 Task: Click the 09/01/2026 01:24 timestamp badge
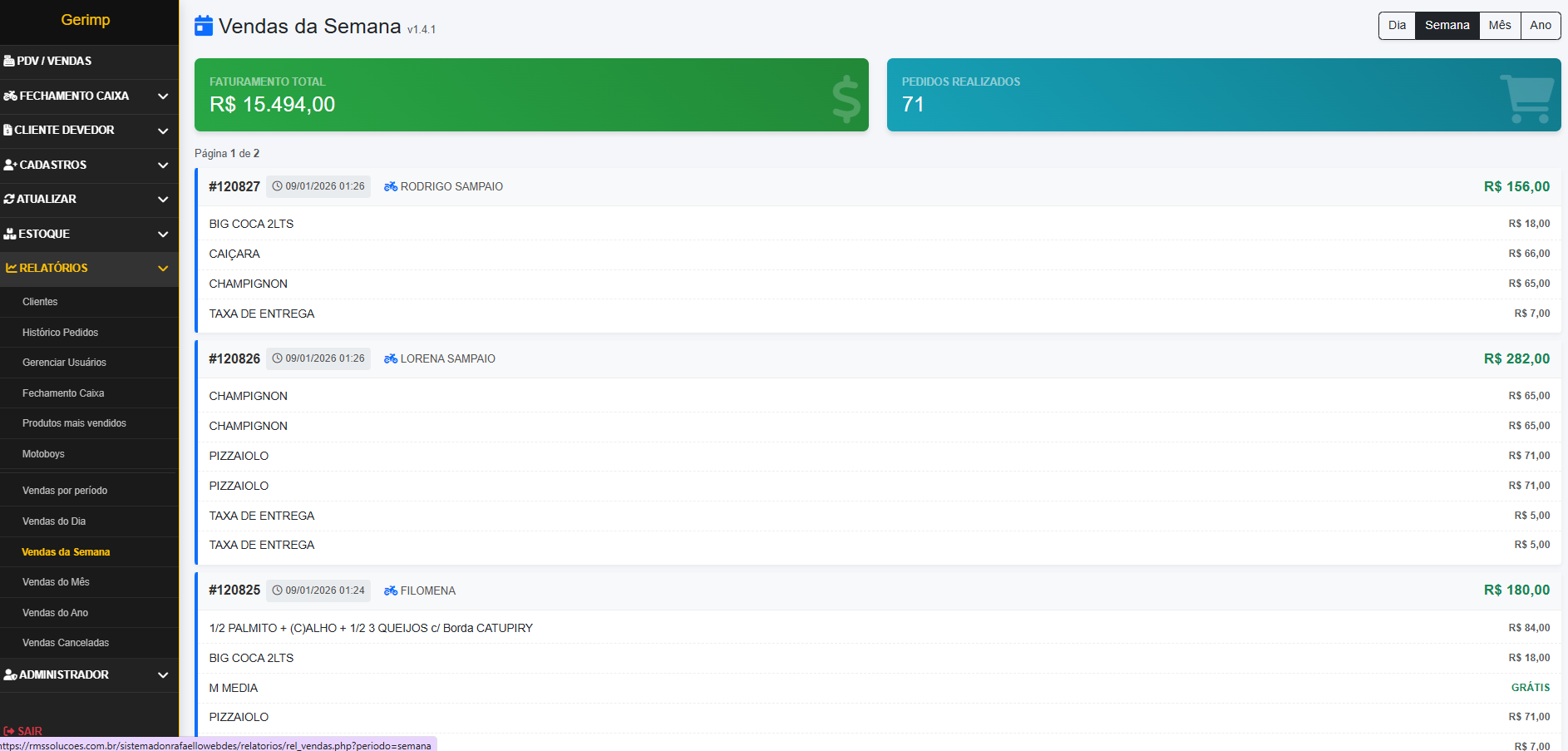[318, 590]
